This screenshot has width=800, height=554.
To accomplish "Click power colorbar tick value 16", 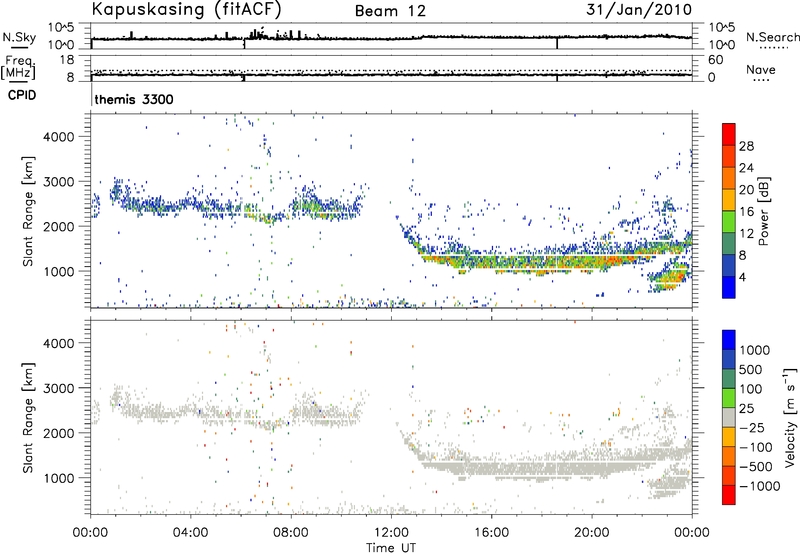I will [746, 212].
